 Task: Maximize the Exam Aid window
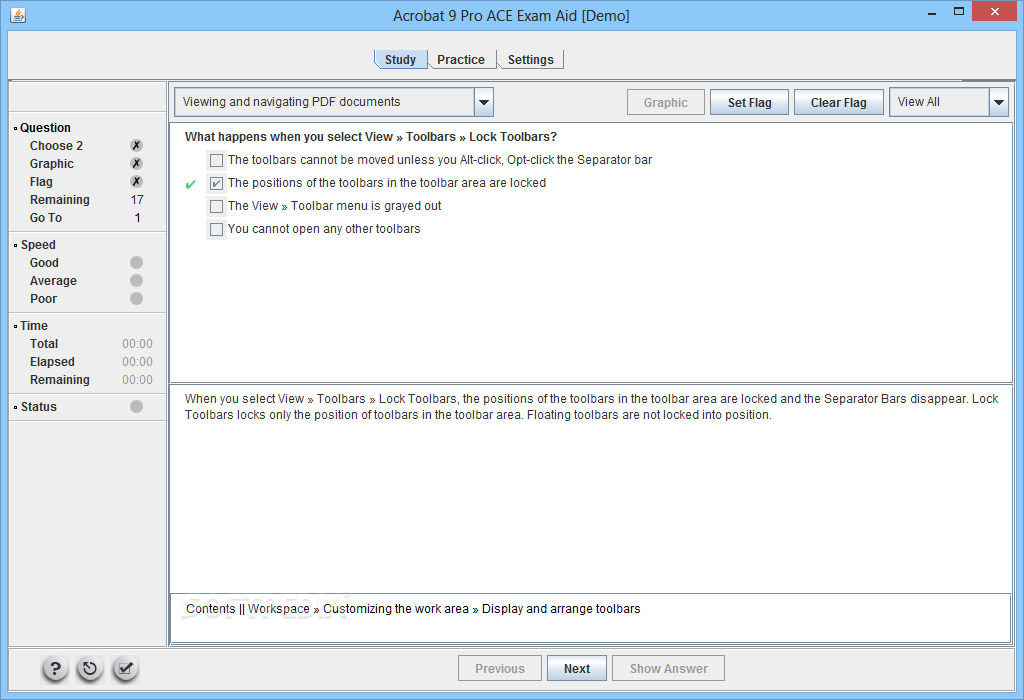click(959, 11)
